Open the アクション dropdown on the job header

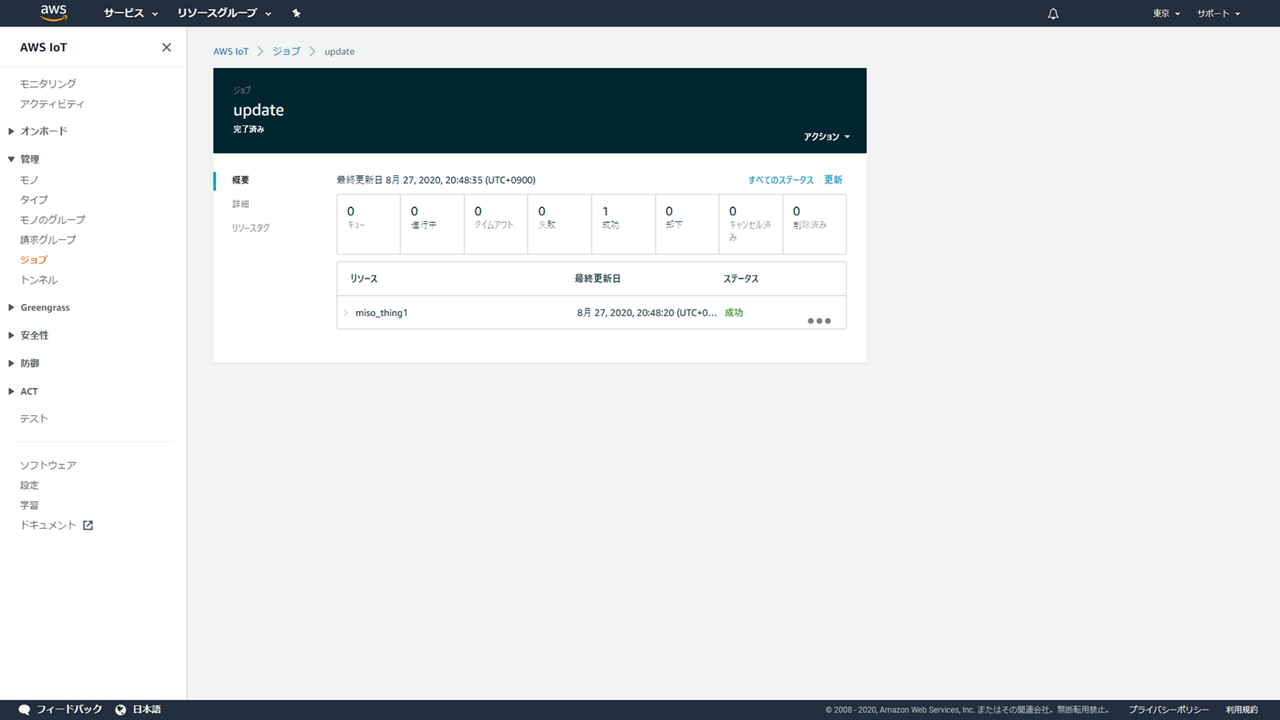coord(826,137)
